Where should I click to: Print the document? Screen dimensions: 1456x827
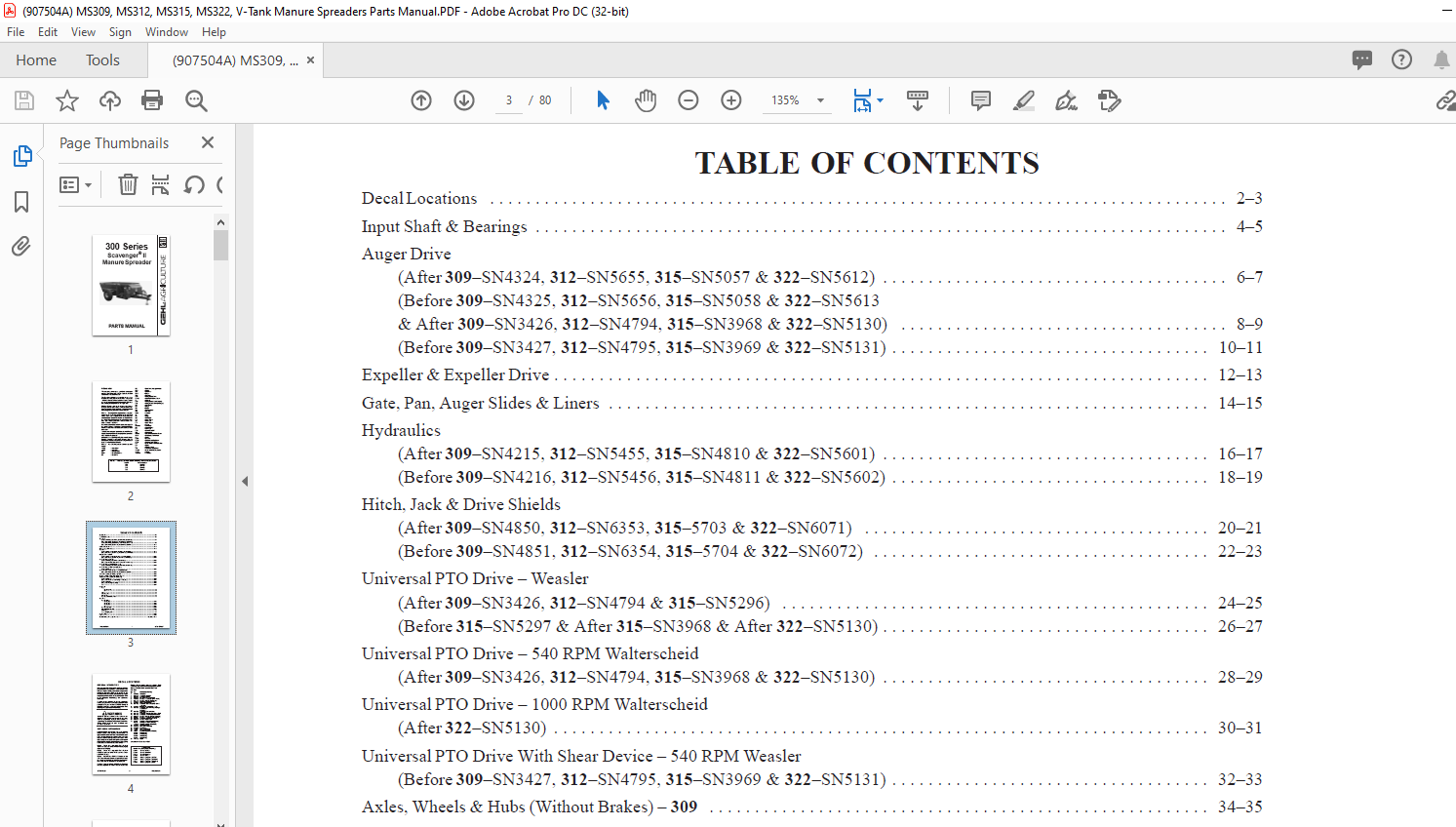(x=152, y=100)
